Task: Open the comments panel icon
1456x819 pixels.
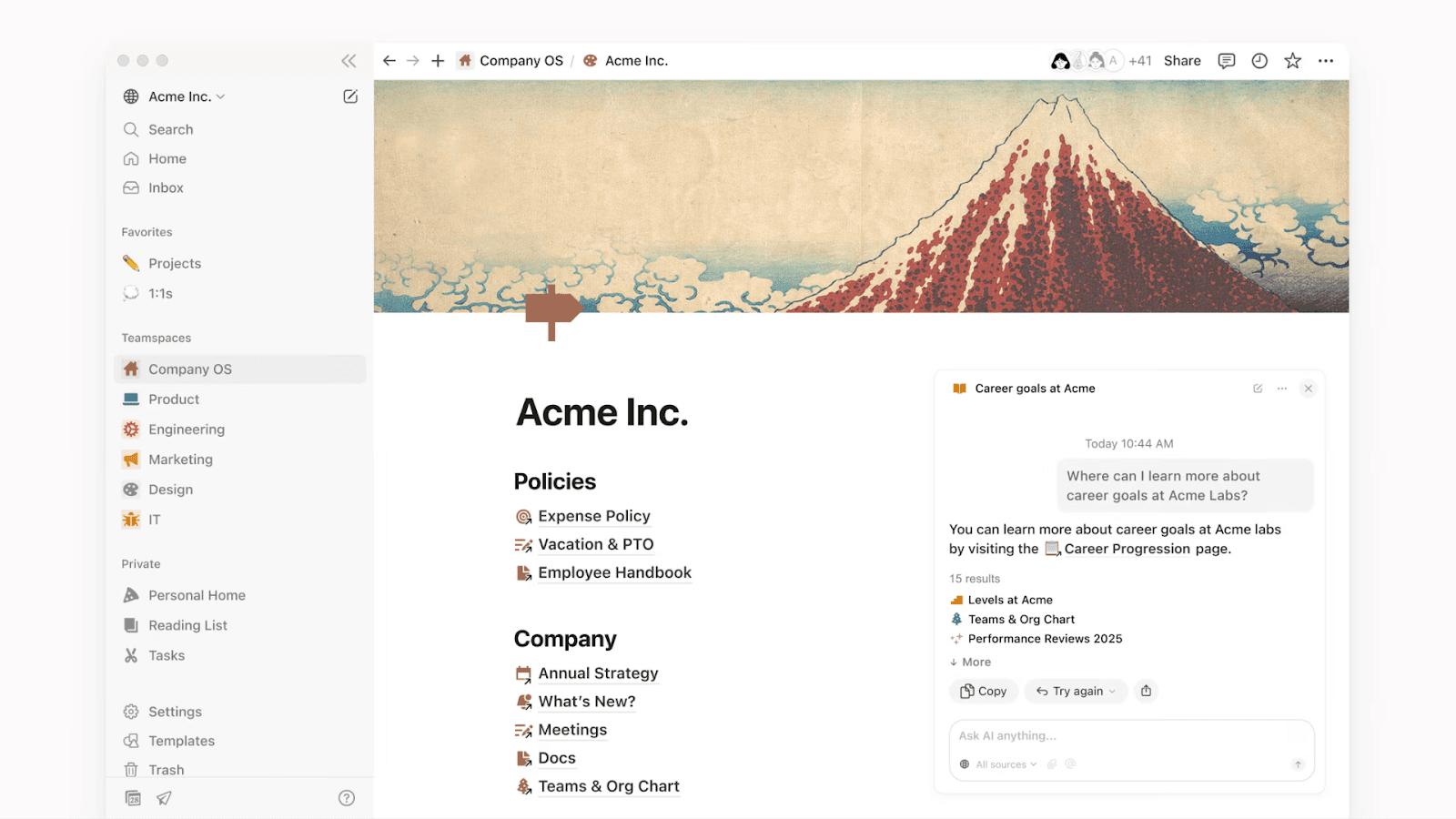Action: (1227, 61)
